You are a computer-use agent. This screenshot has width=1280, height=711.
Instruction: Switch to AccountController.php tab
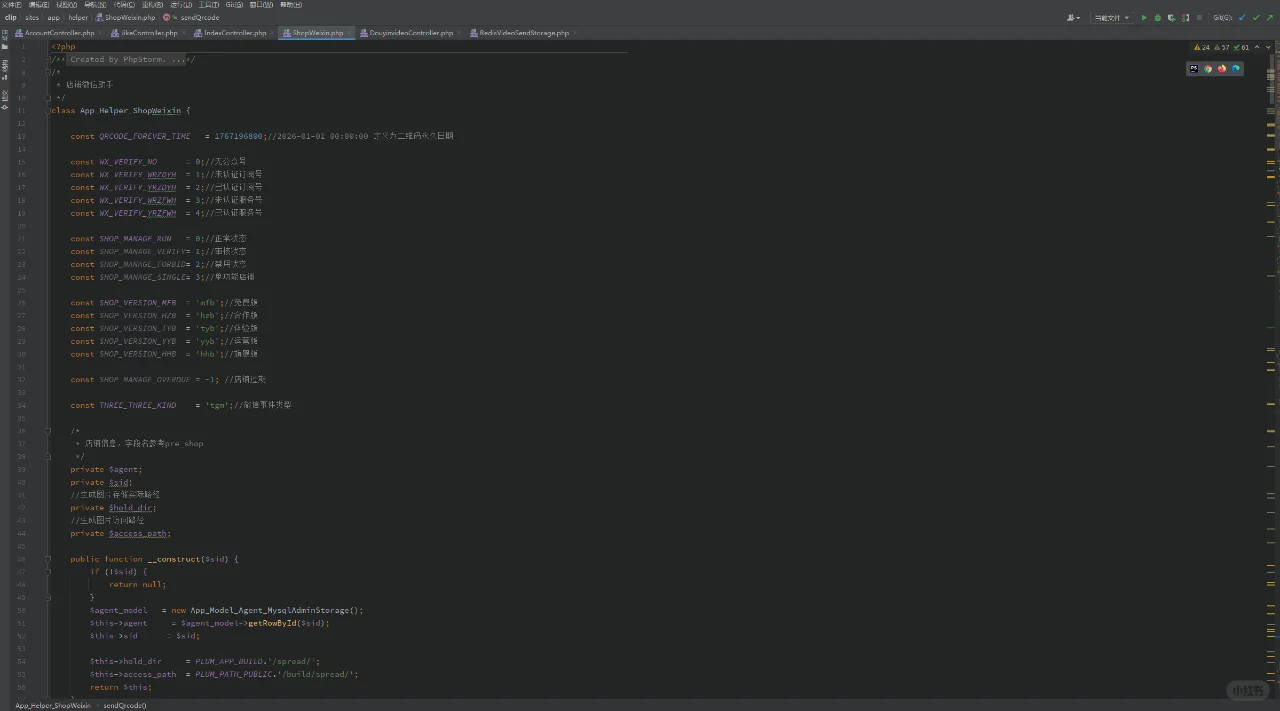pyautogui.click(x=60, y=33)
